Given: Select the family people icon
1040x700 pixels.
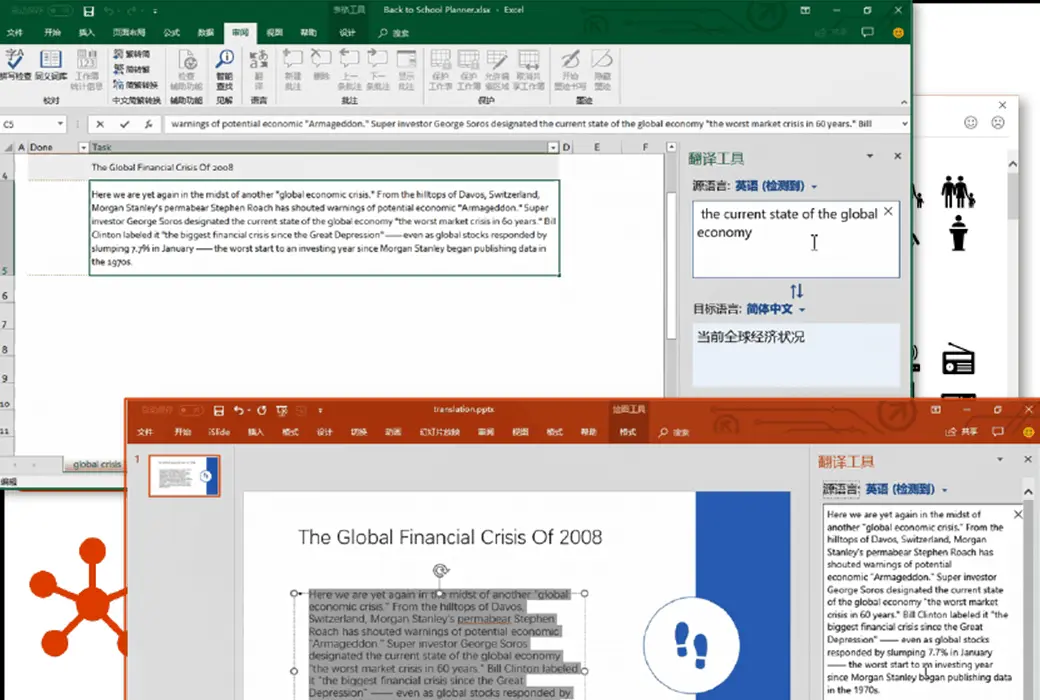Looking at the screenshot, I should tap(958, 192).
